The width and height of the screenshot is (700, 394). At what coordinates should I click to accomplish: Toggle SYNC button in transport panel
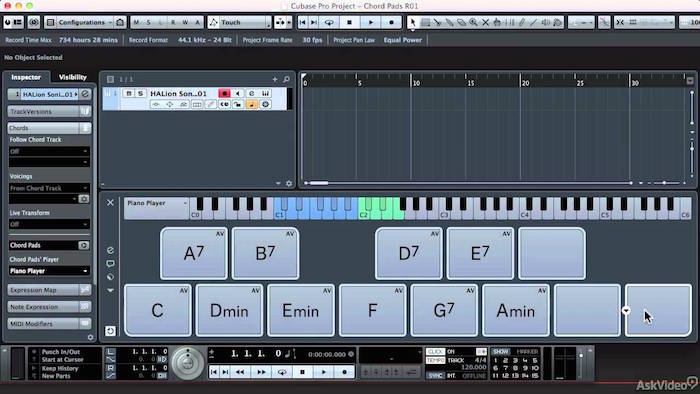[435, 376]
